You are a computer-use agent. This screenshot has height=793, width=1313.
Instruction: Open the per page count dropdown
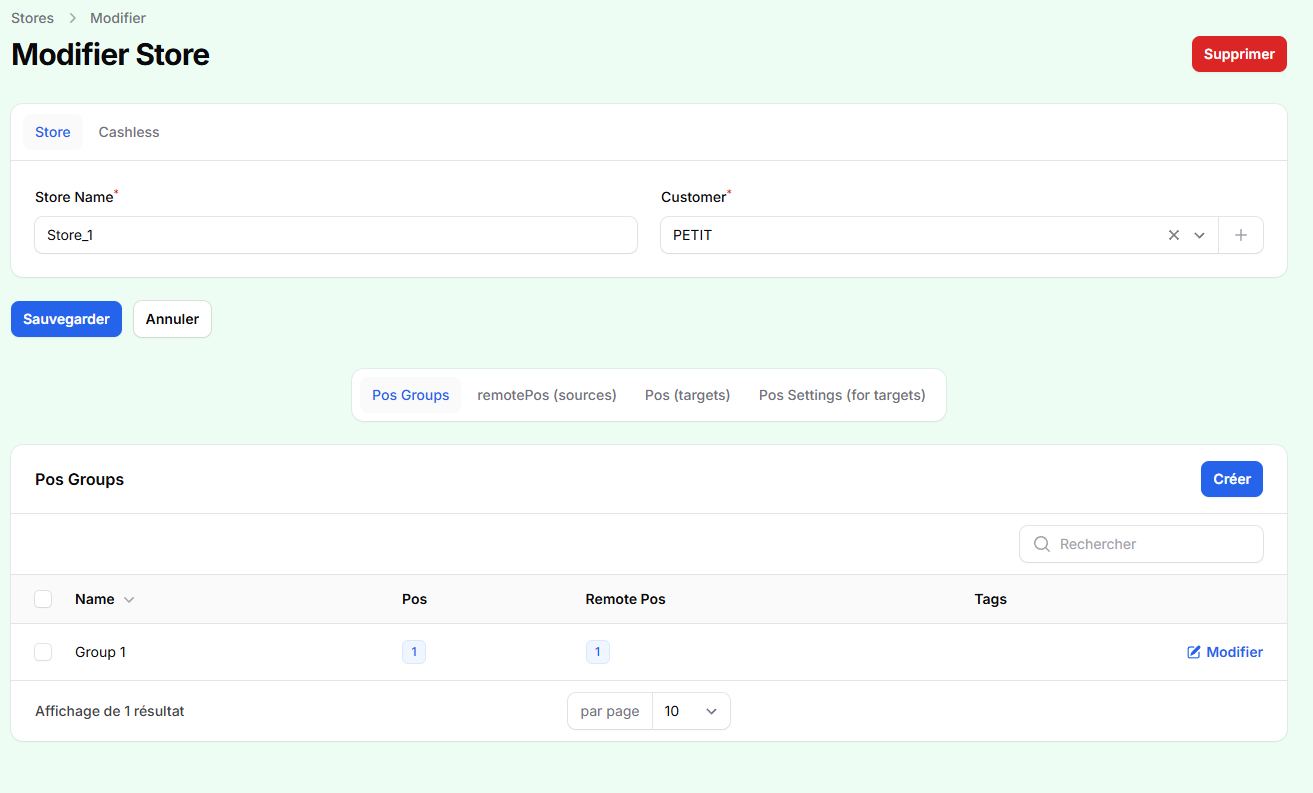(x=691, y=711)
